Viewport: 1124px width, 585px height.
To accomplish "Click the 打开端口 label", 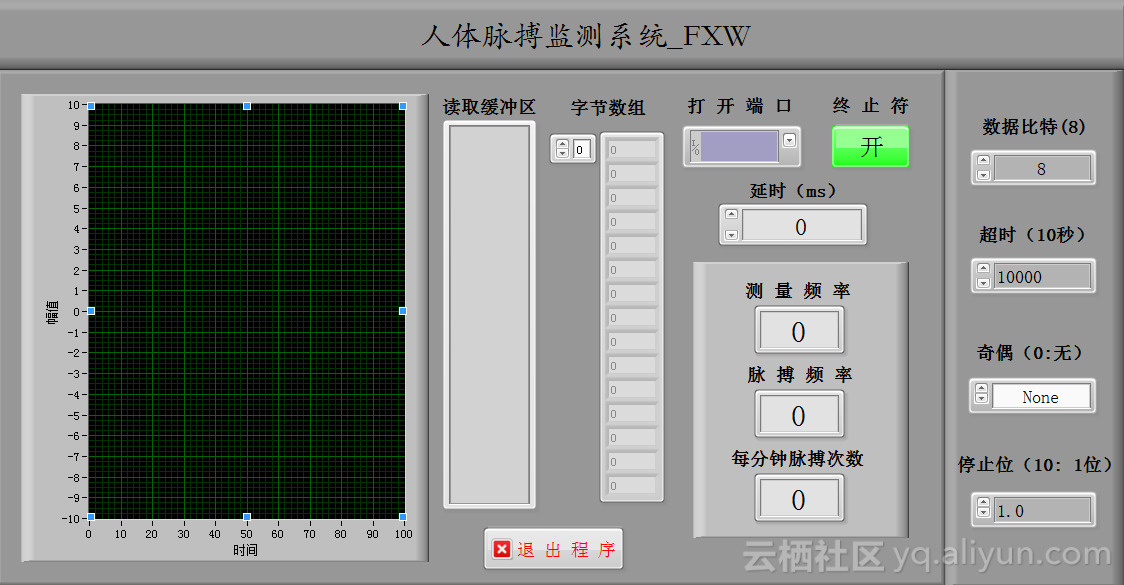I will pos(740,106).
